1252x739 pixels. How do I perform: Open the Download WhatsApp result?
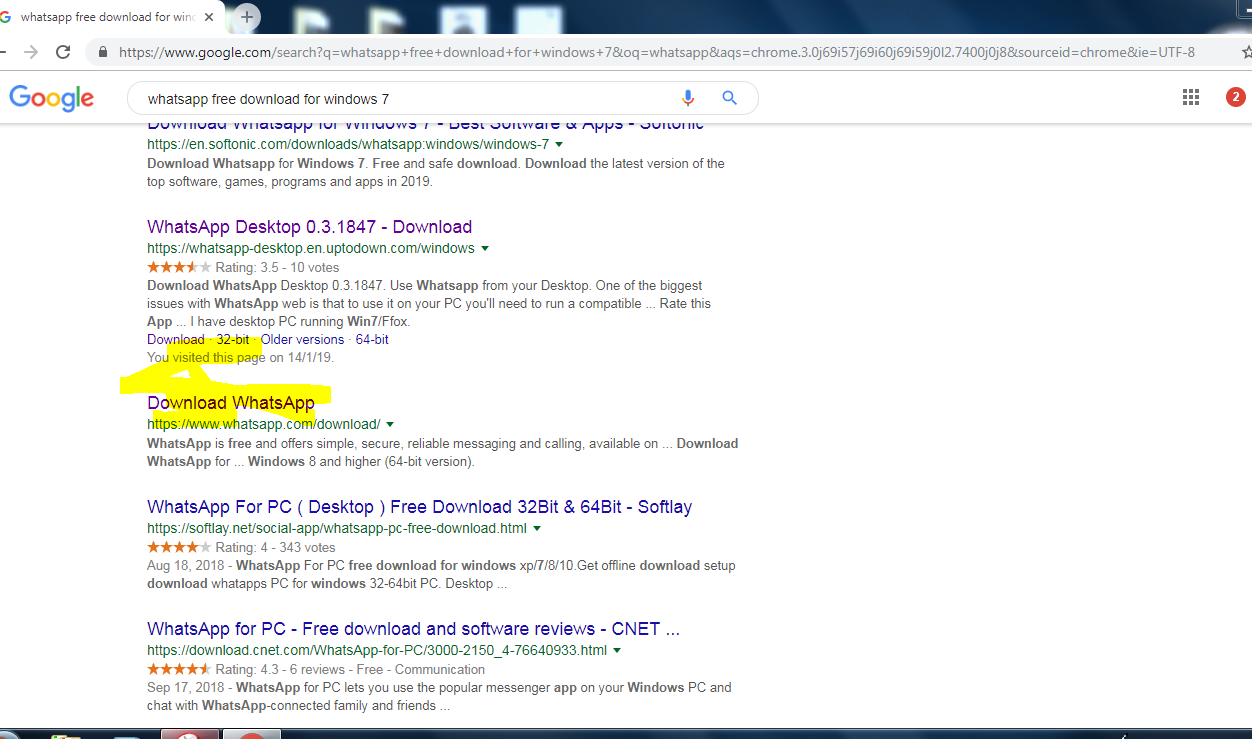tap(231, 403)
